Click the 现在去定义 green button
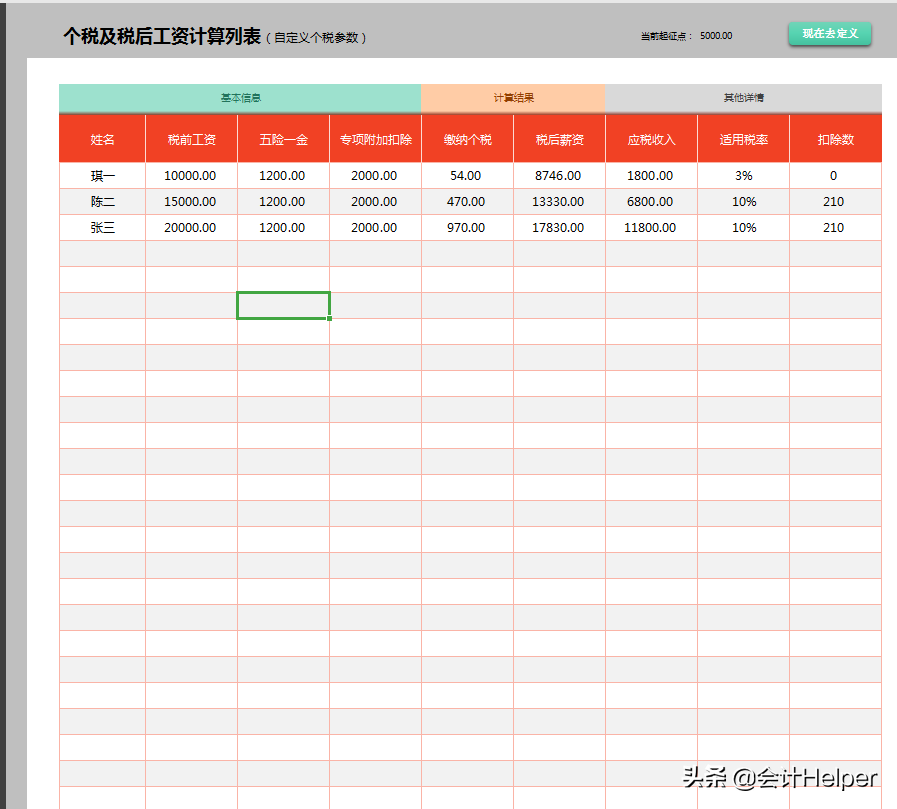The image size is (897, 809). click(829, 33)
